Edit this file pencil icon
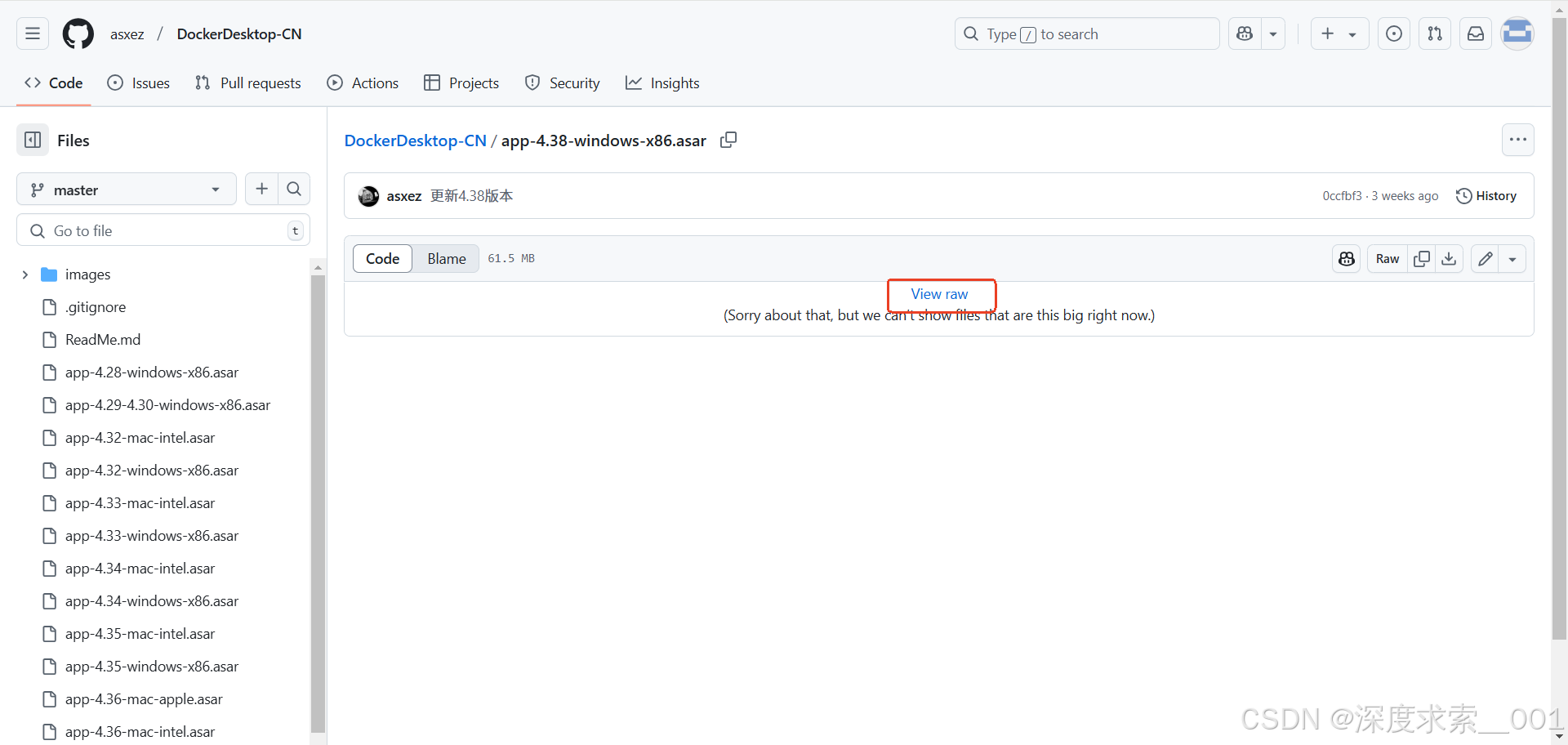 (x=1486, y=259)
